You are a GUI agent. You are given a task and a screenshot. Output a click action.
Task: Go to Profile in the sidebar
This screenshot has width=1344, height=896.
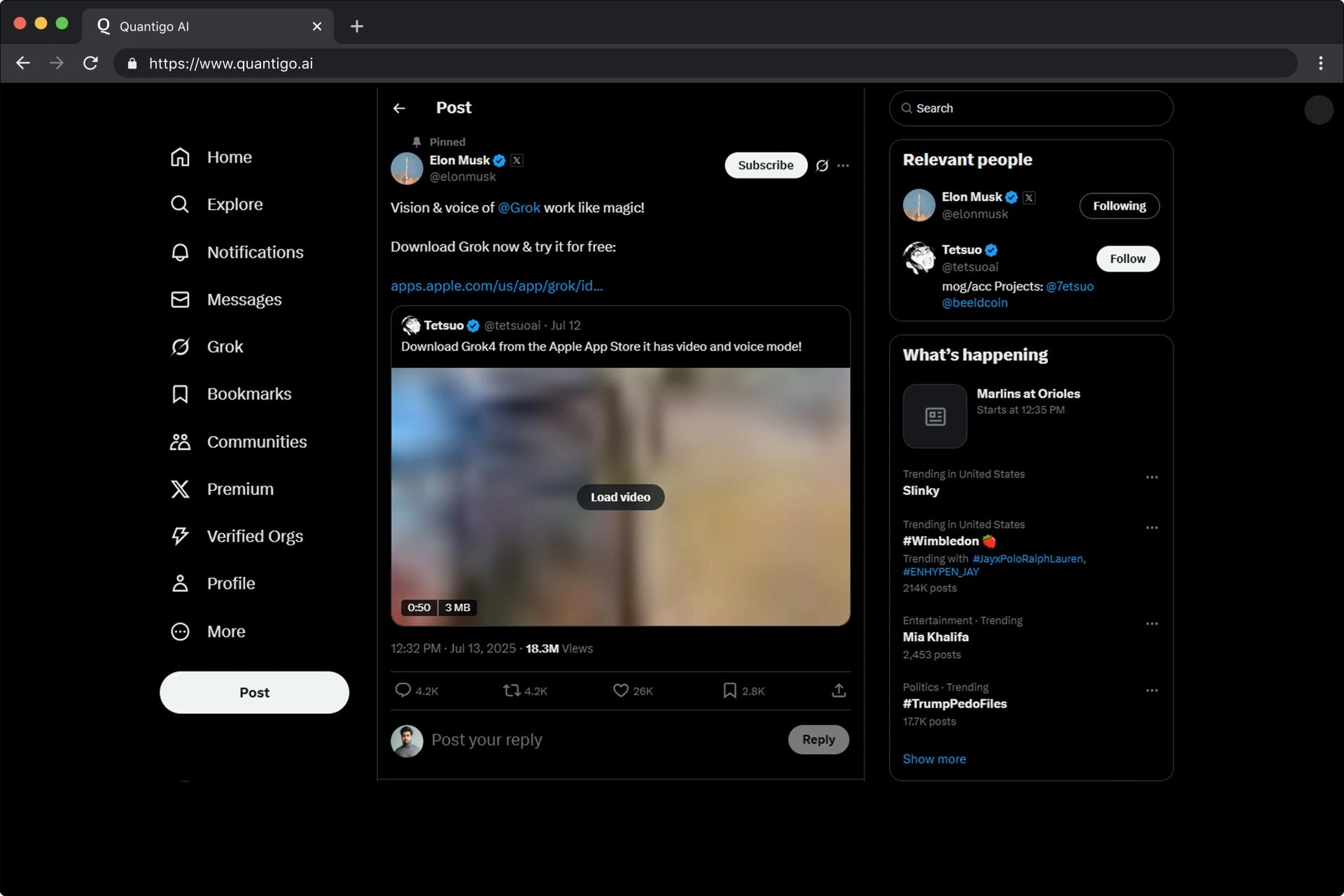(213, 584)
